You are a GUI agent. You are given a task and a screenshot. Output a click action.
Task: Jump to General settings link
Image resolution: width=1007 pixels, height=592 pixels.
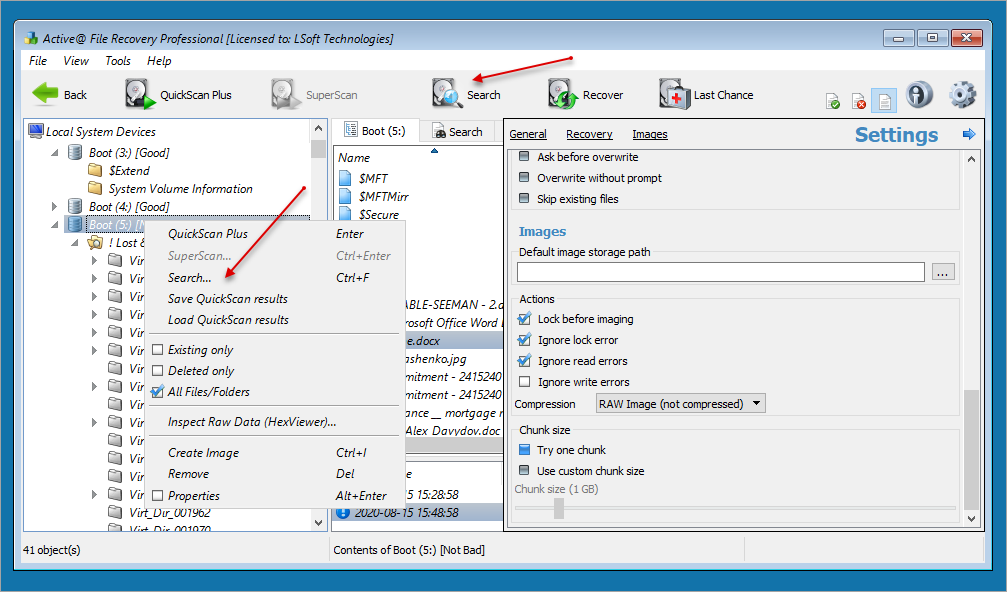528,134
